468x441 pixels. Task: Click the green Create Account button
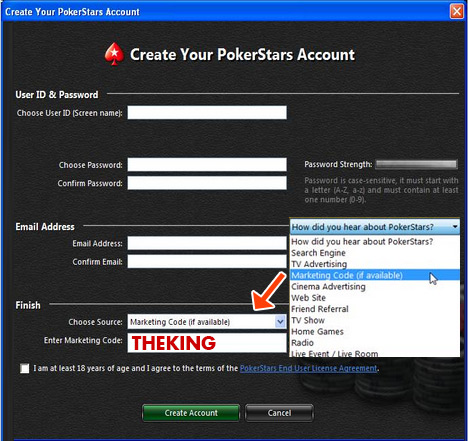point(191,413)
